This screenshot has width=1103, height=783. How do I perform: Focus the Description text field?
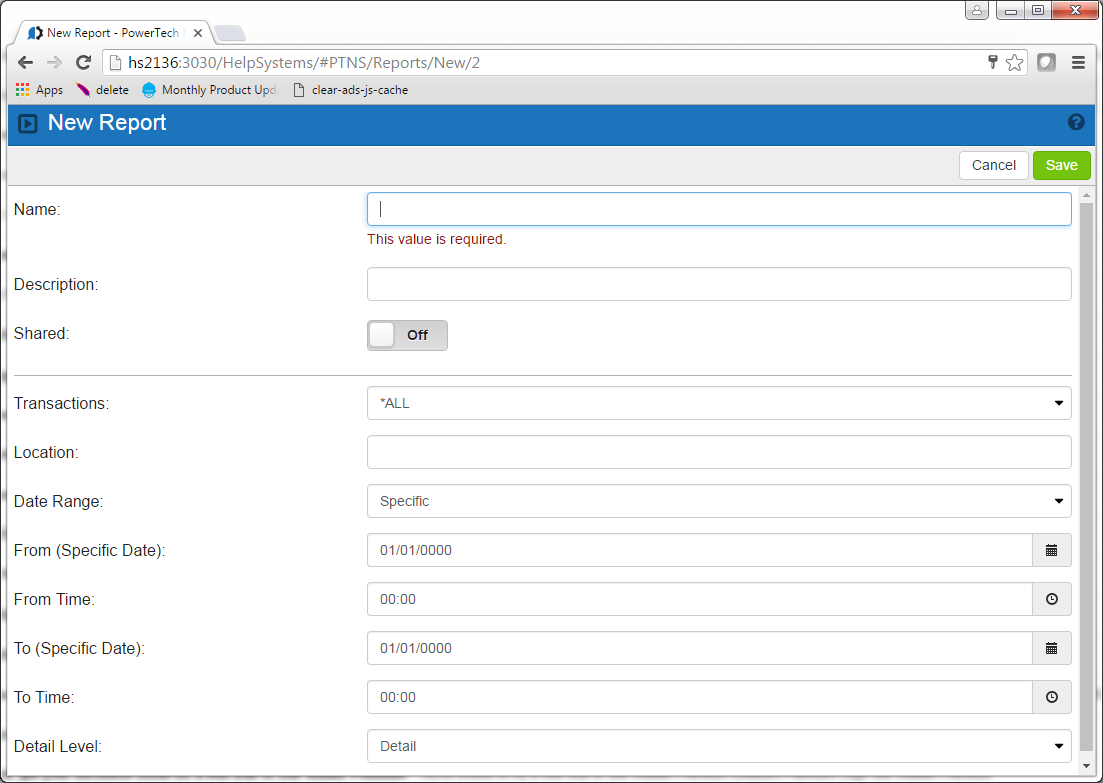[x=719, y=284]
